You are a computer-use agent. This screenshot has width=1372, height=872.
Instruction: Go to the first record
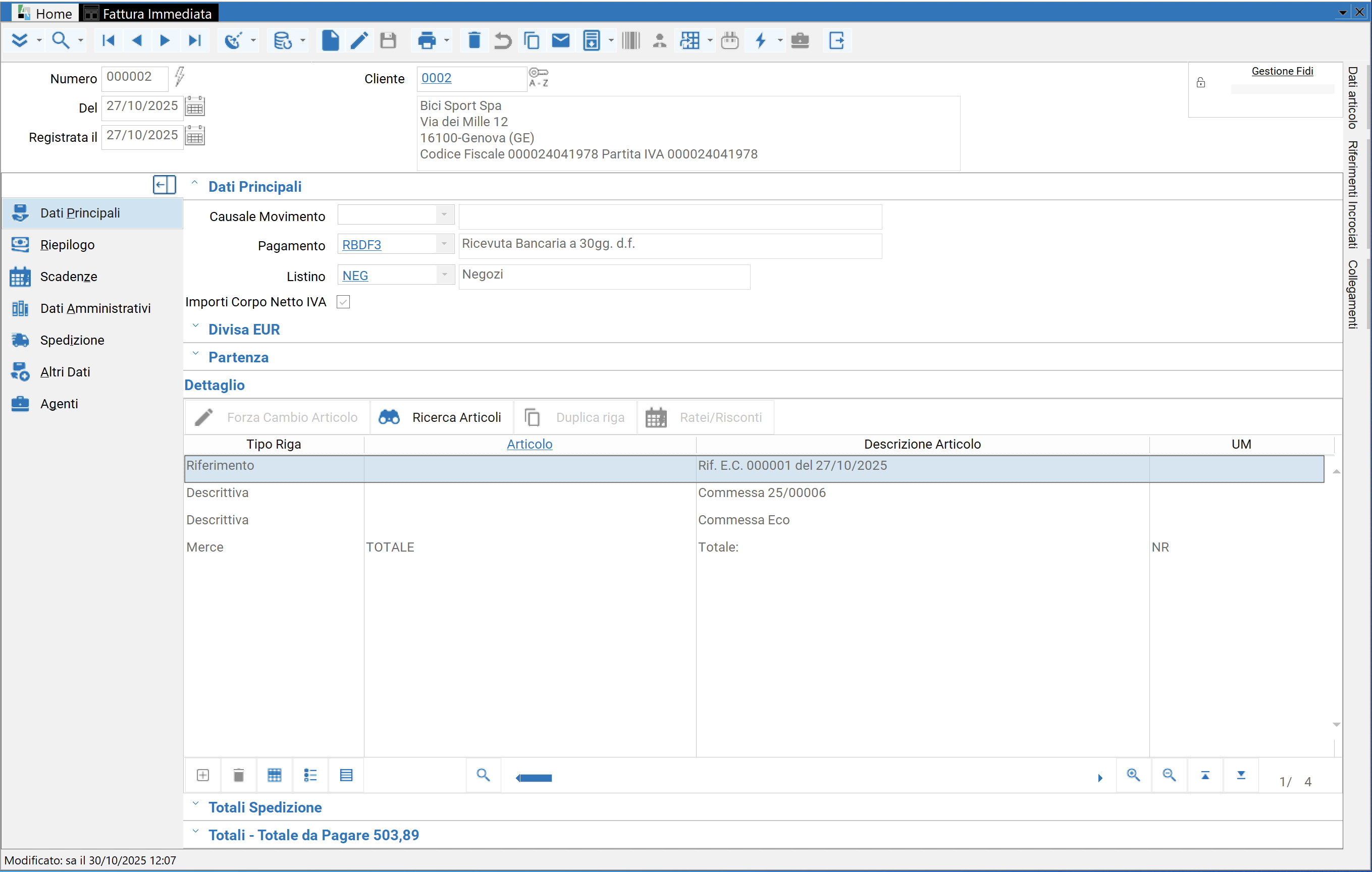pos(108,40)
